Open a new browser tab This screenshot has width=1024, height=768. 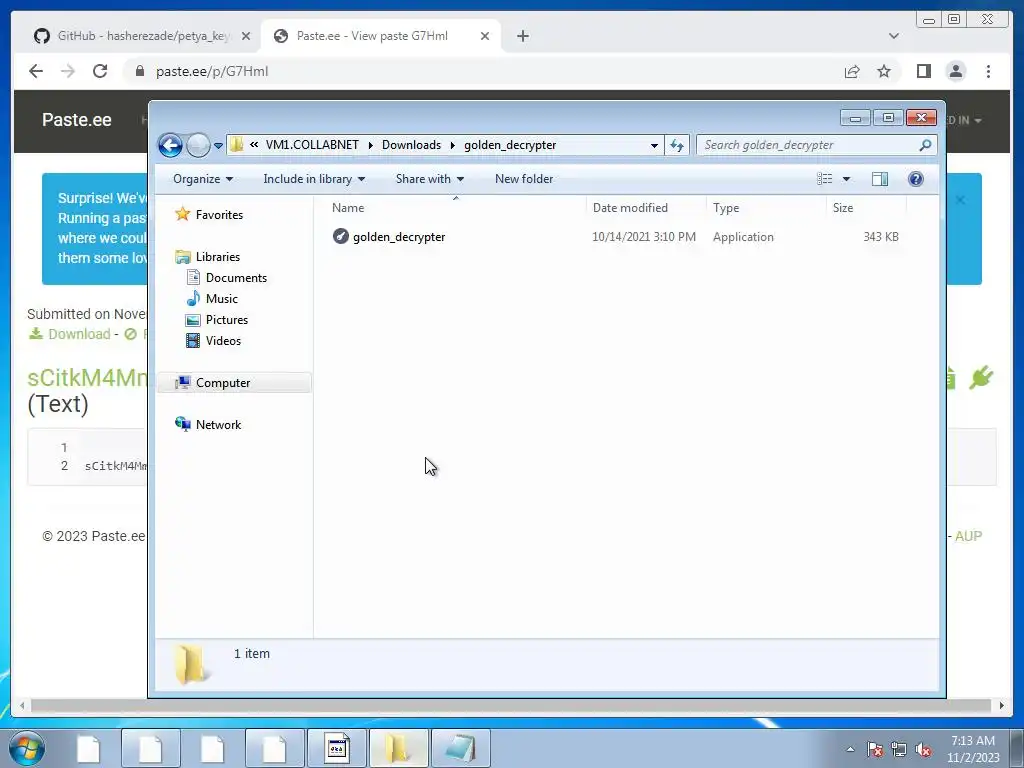point(522,36)
